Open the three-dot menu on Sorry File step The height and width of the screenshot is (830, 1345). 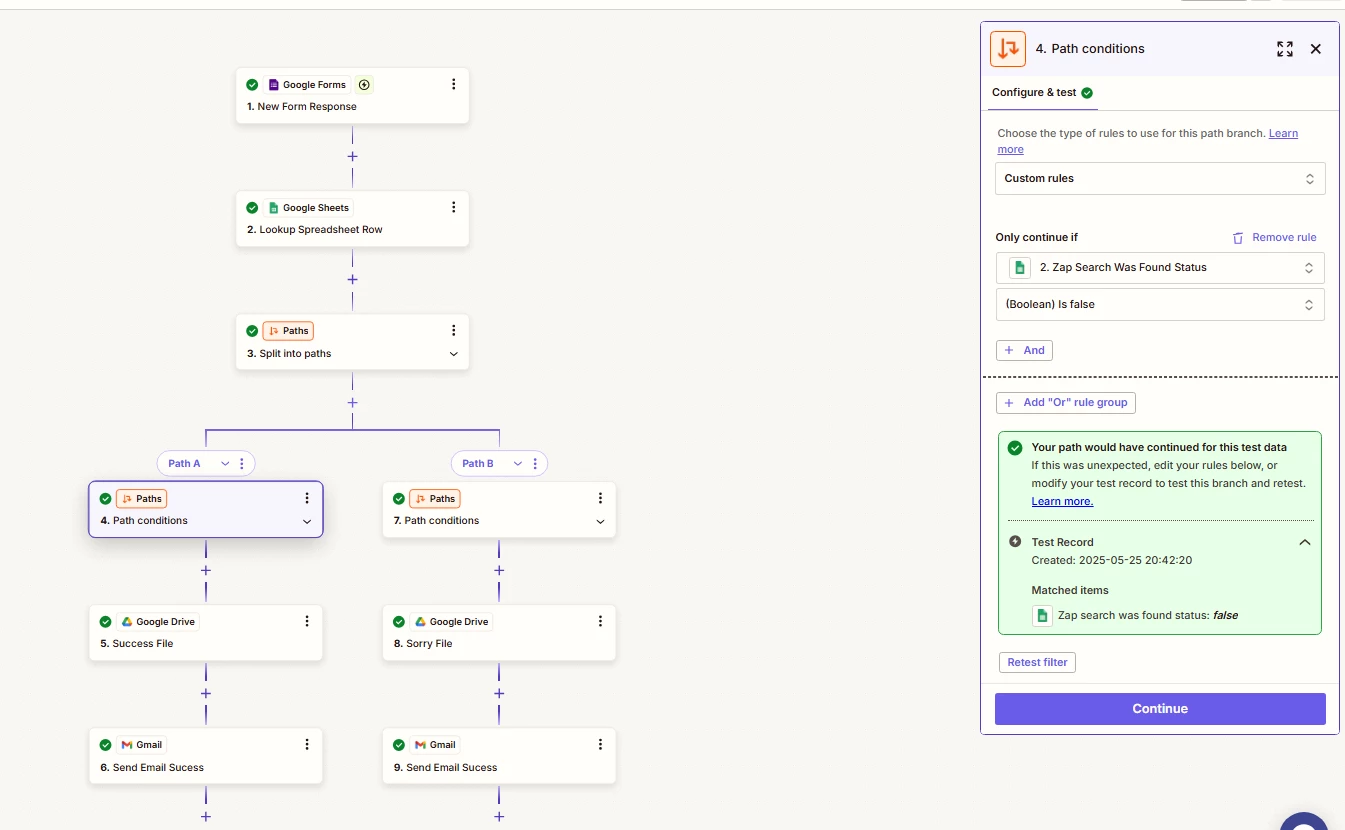click(x=600, y=621)
